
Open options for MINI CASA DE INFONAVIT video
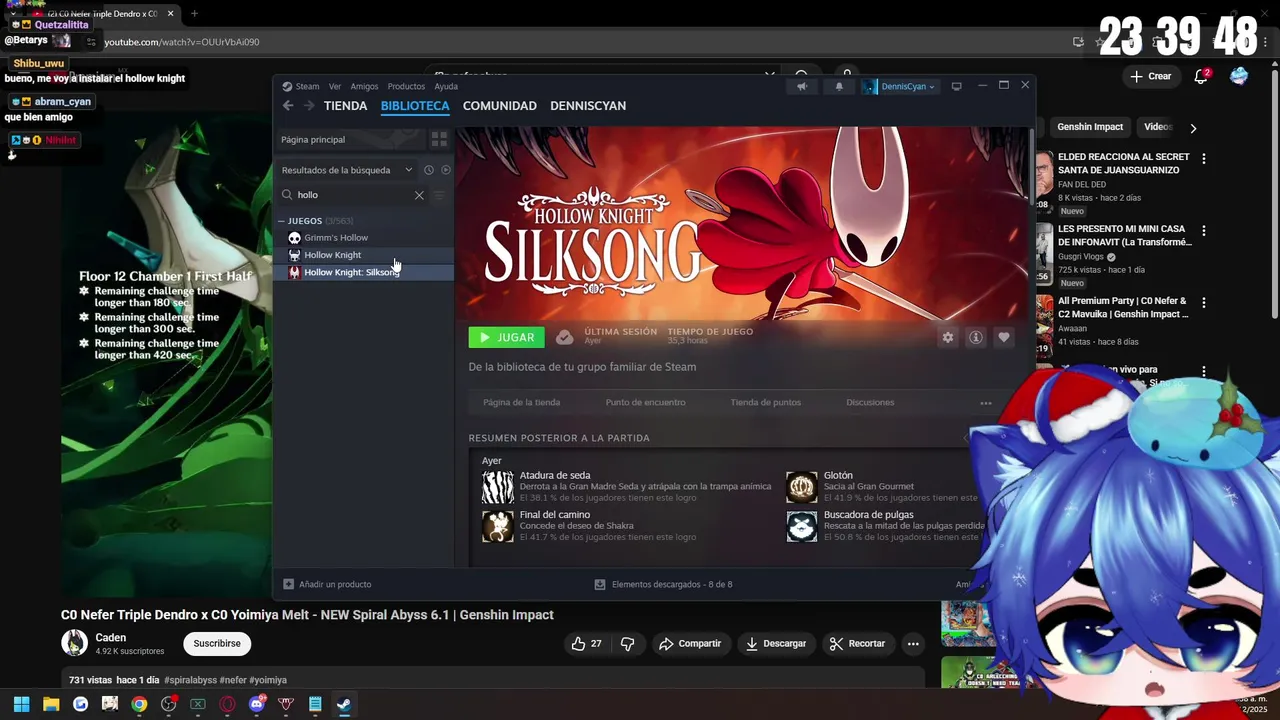1204,231
